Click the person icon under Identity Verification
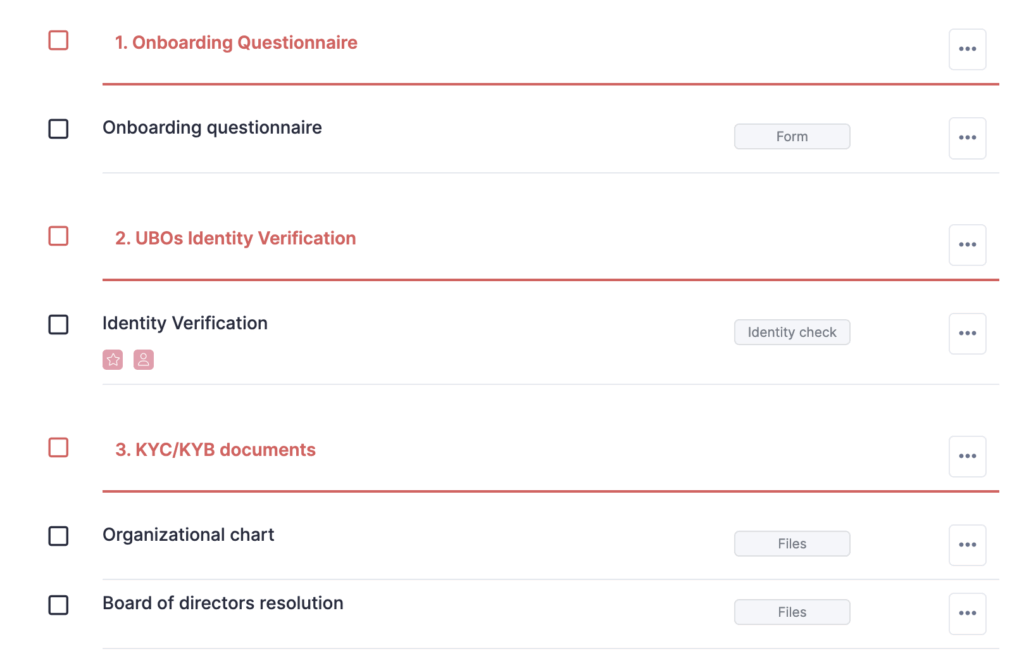 pyautogui.click(x=144, y=360)
